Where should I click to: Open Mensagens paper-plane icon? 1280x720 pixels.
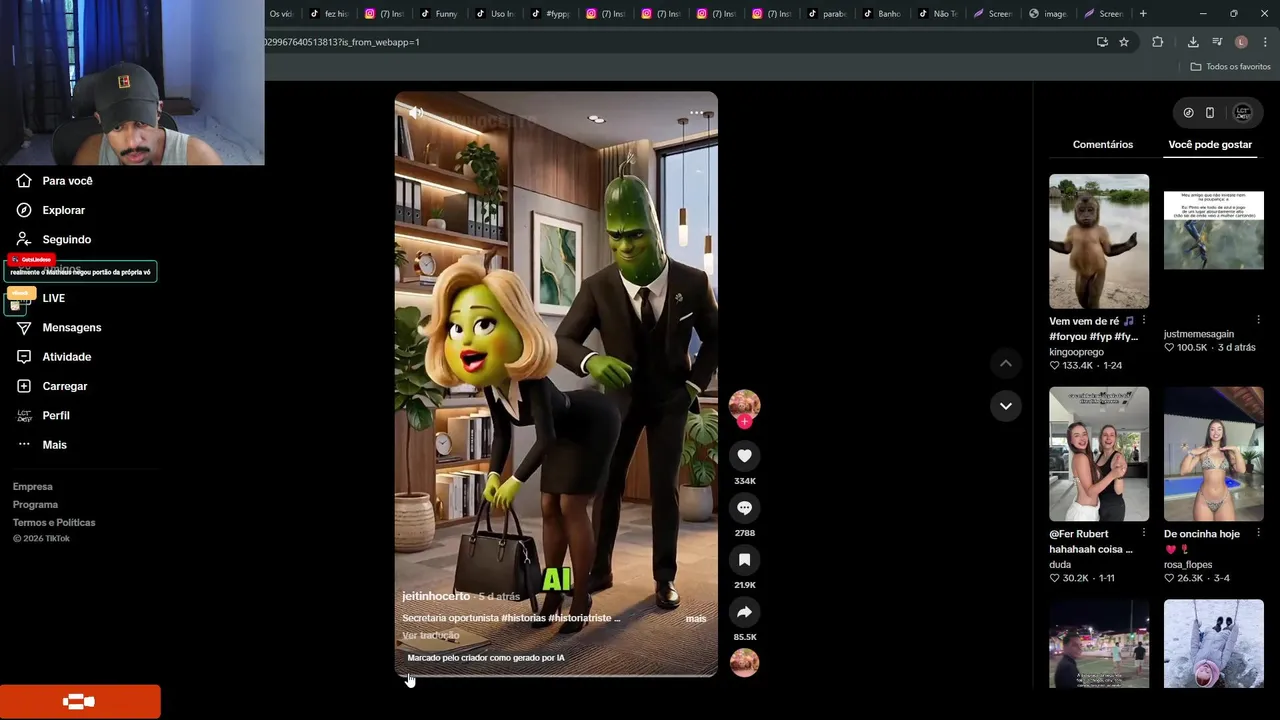point(24,328)
